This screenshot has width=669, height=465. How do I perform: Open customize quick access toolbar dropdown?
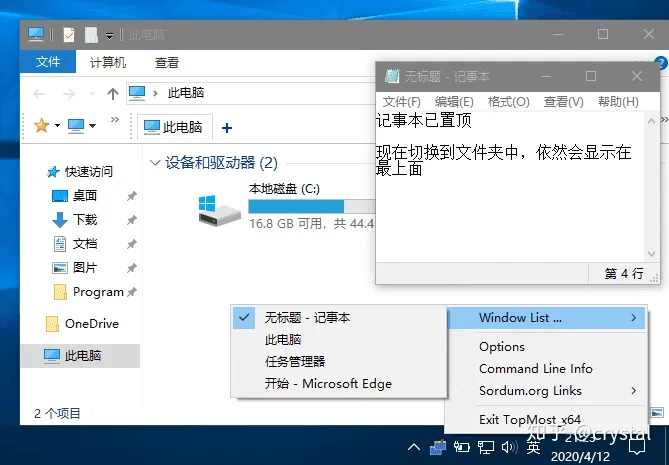pyautogui.click(x=110, y=36)
